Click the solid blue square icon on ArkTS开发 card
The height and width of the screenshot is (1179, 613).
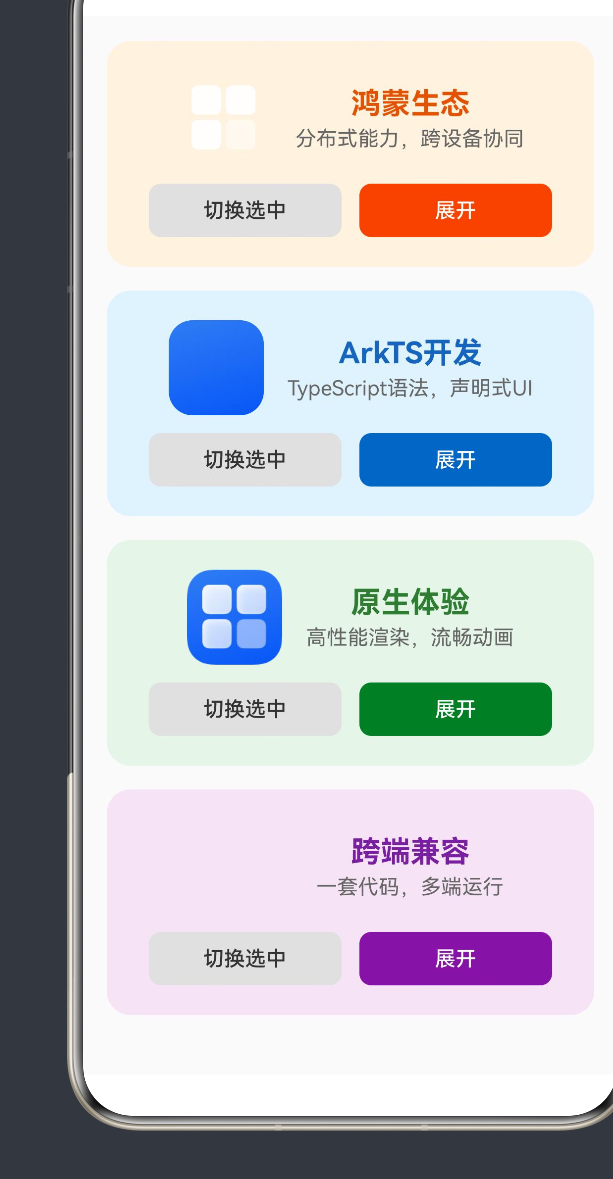pos(216,368)
